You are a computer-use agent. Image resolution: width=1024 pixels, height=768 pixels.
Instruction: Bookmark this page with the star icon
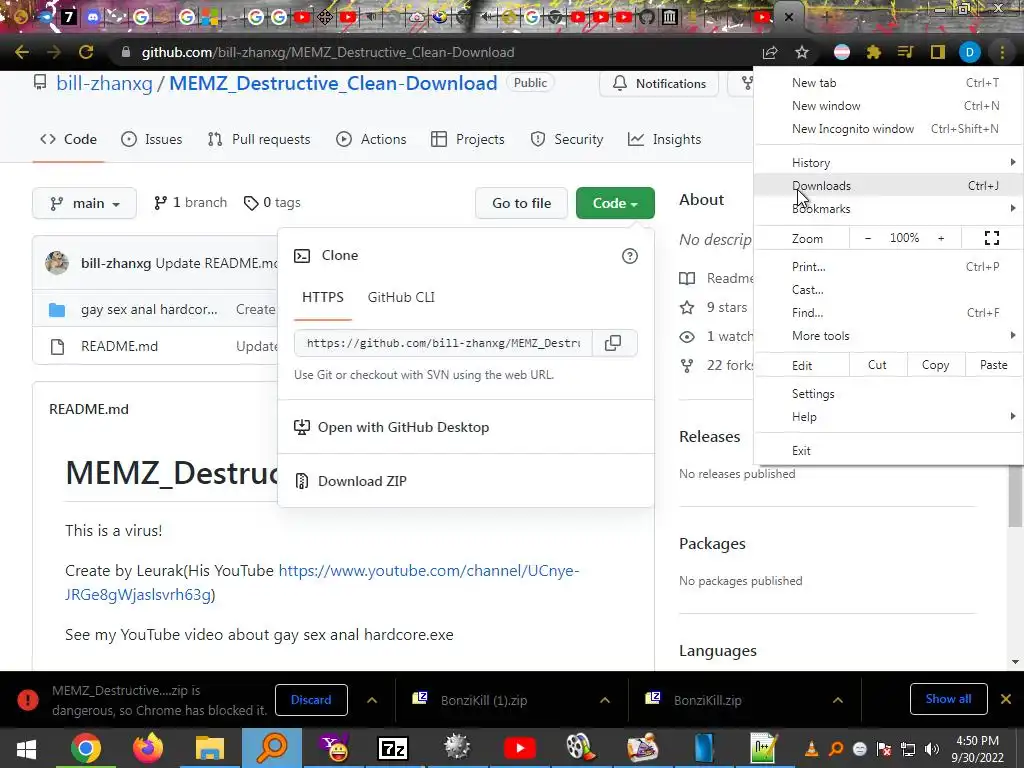coord(802,52)
